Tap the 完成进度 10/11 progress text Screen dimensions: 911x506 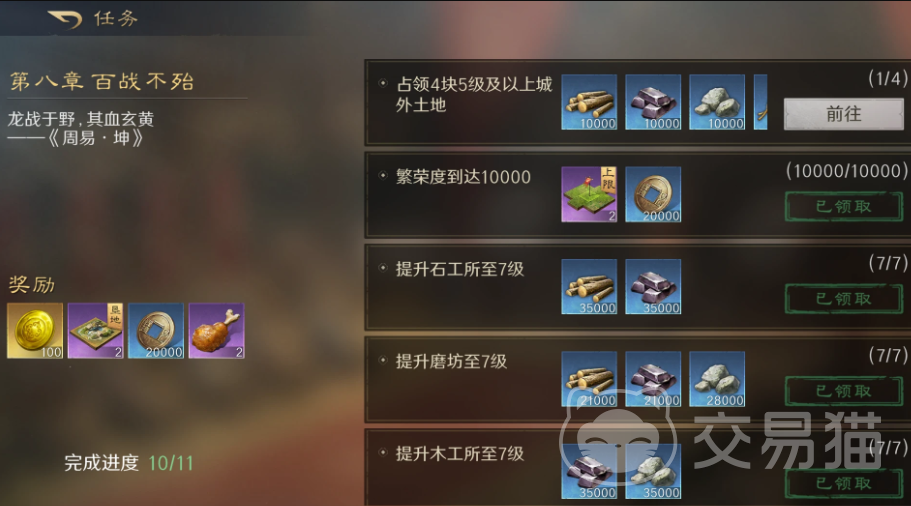tap(128, 463)
